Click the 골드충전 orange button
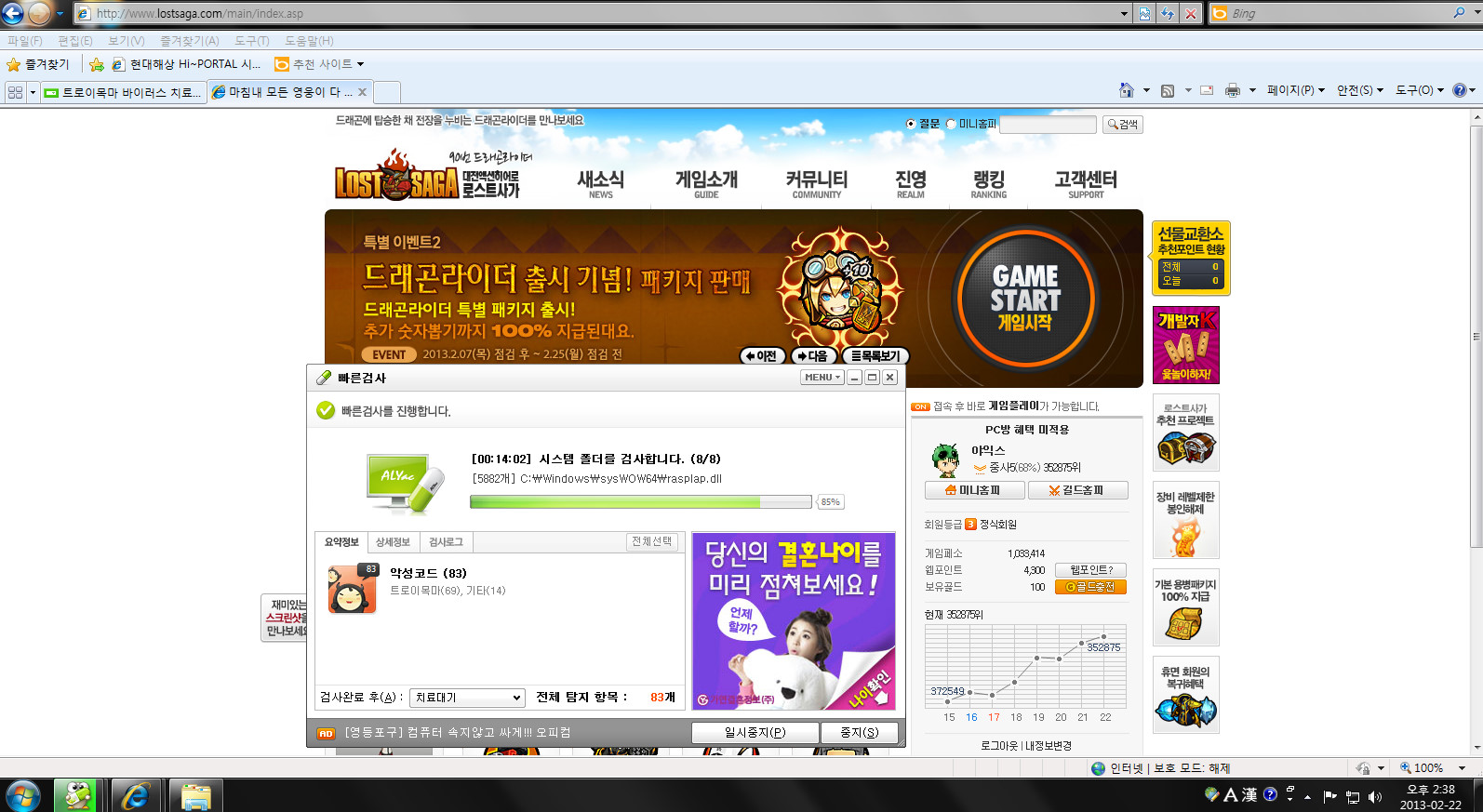This screenshot has height=812, width=1483. coord(1090,587)
